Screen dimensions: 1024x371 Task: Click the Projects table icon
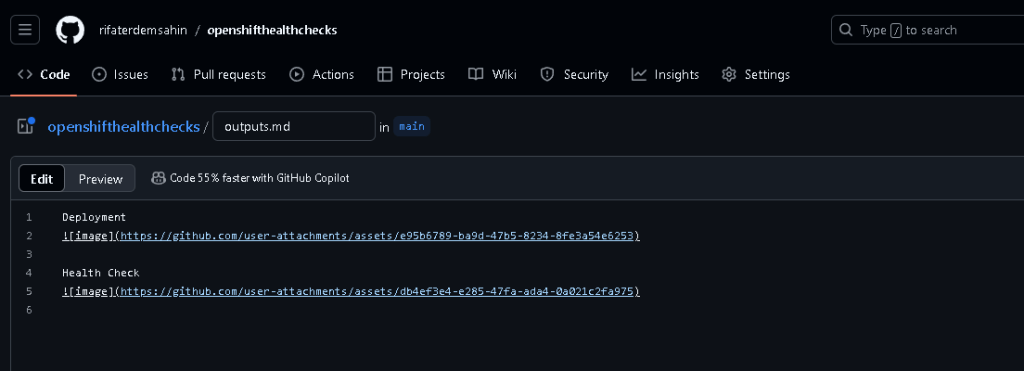385,74
